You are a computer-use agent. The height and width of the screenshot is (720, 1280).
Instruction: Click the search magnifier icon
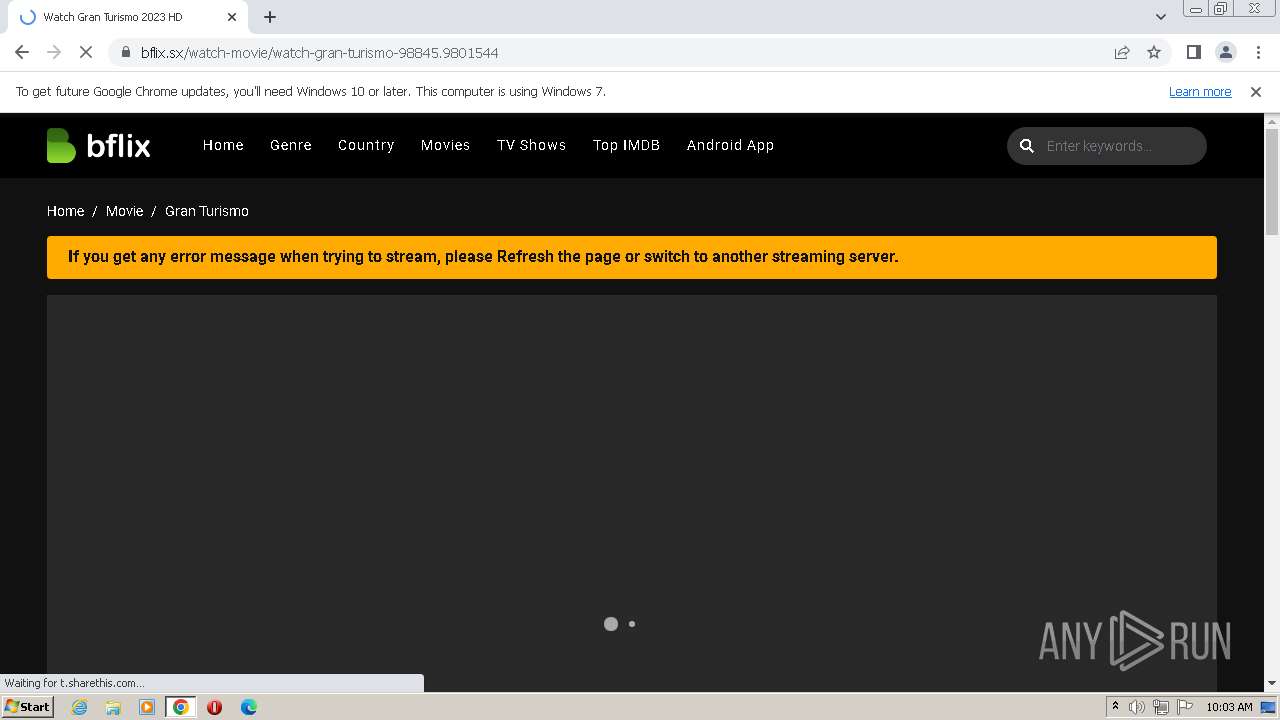pos(1026,146)
